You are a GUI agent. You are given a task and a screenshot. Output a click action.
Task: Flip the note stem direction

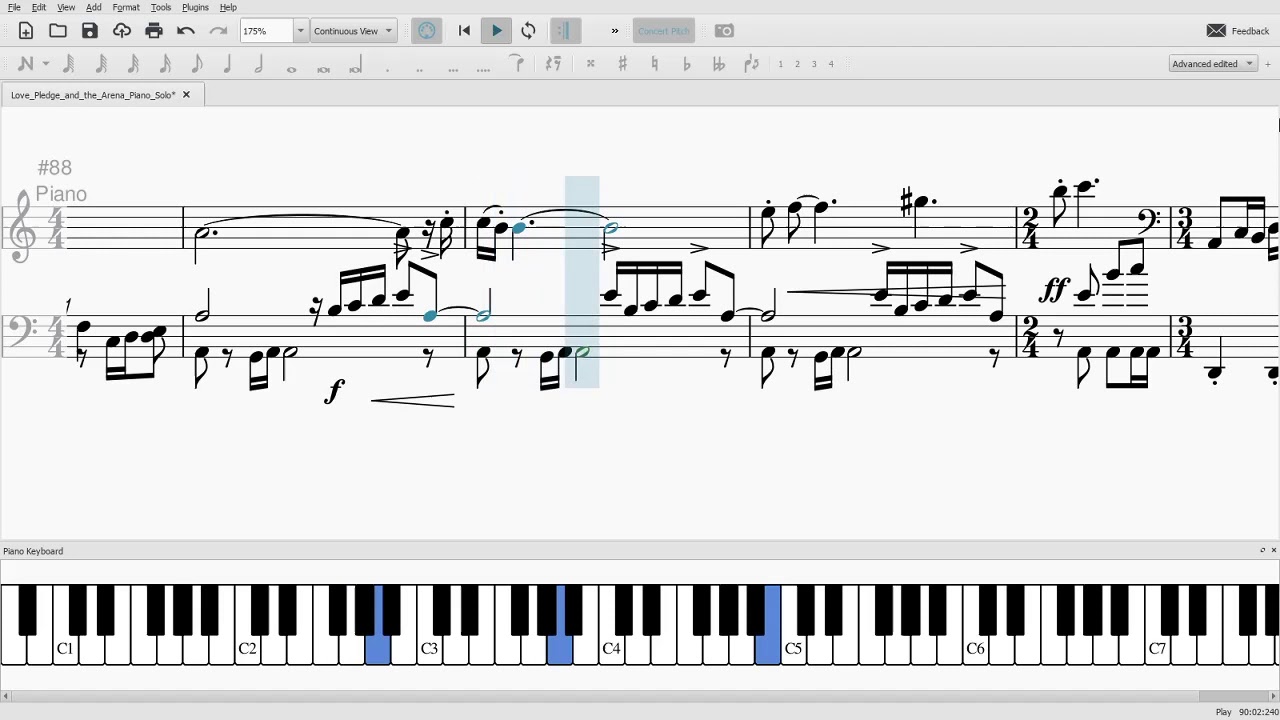[752, 64]
